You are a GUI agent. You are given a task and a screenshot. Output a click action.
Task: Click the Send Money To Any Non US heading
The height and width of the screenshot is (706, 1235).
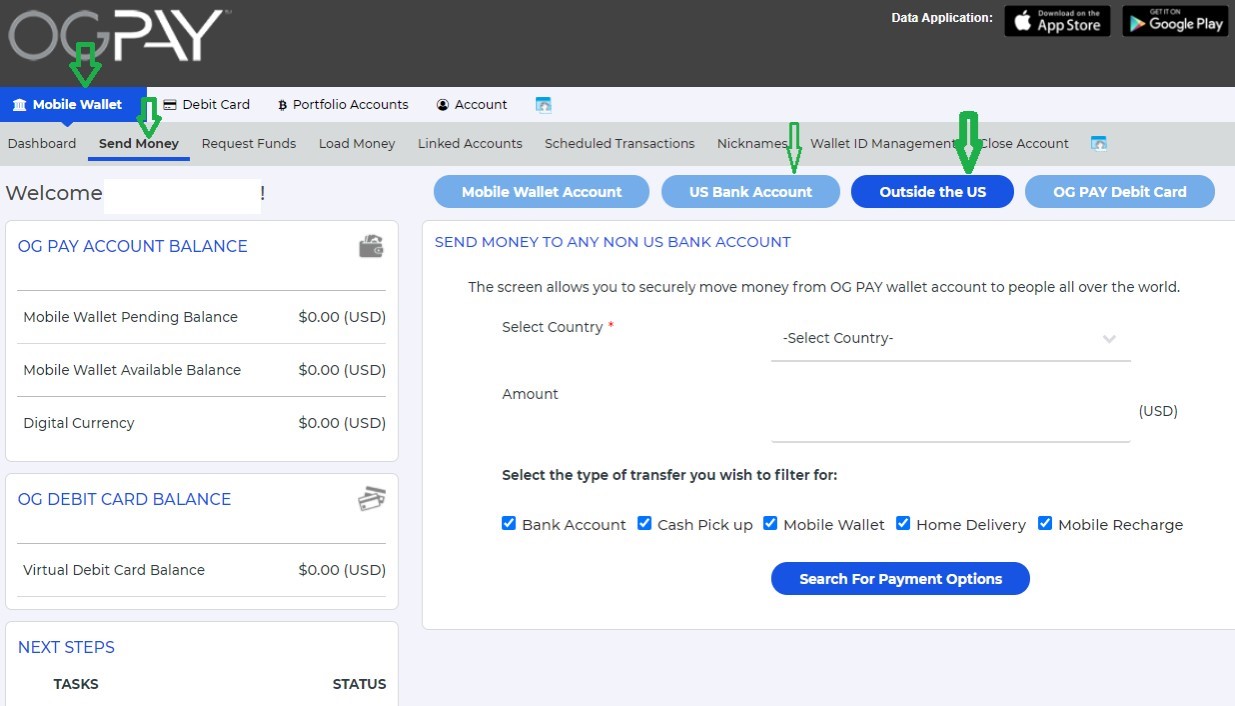(x=613, y=242)
